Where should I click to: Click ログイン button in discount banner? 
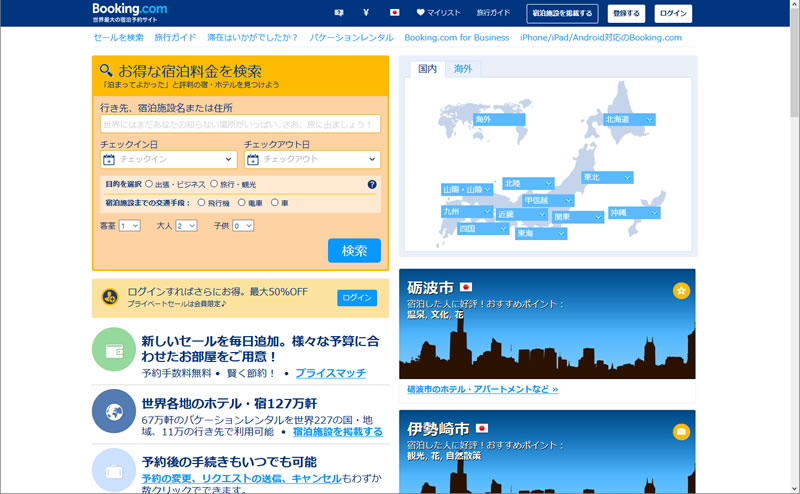[x=357, y=298]
